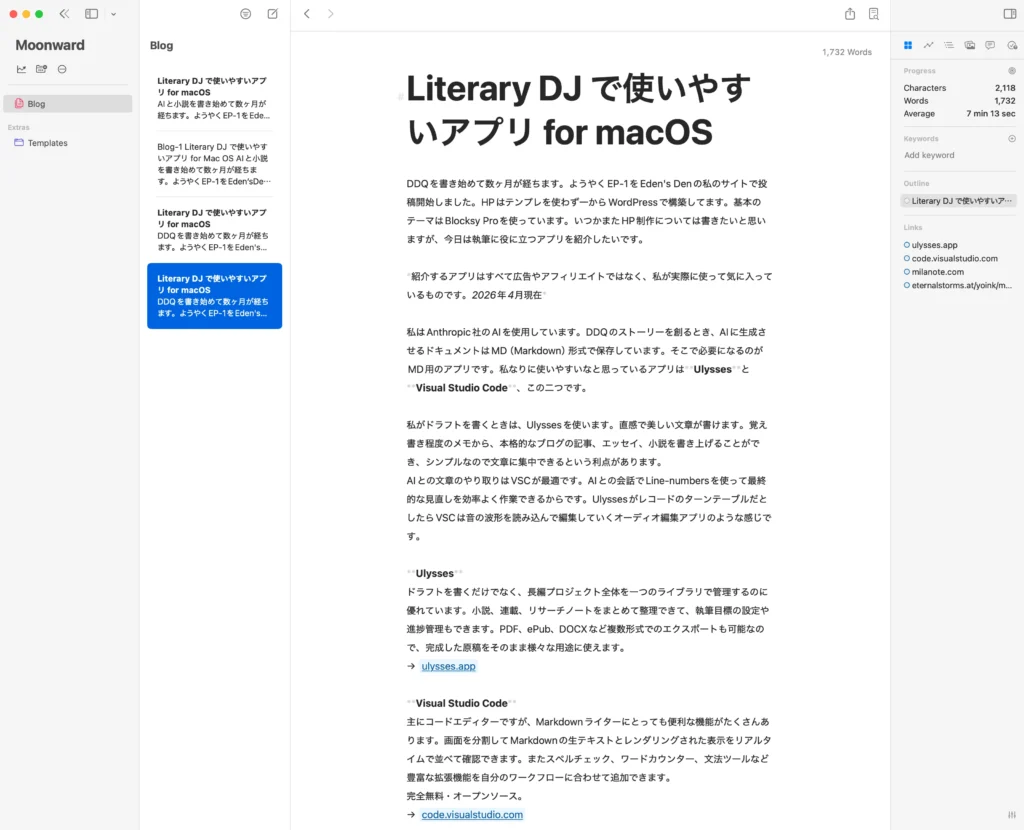Create a new sheet with the compose icon
Viewport: 1024px width, 830px height.
pos(272,14)
